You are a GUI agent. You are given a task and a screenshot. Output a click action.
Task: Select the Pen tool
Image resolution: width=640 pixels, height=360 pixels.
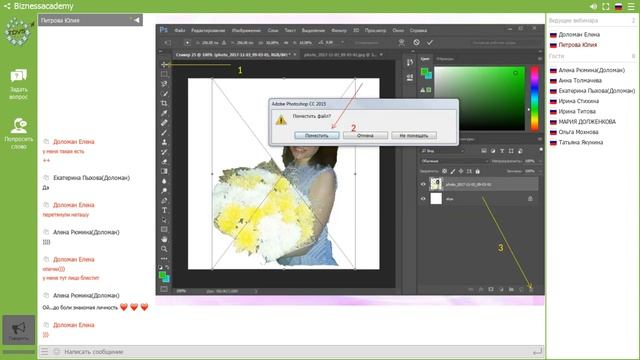click(x=164, y=200)
